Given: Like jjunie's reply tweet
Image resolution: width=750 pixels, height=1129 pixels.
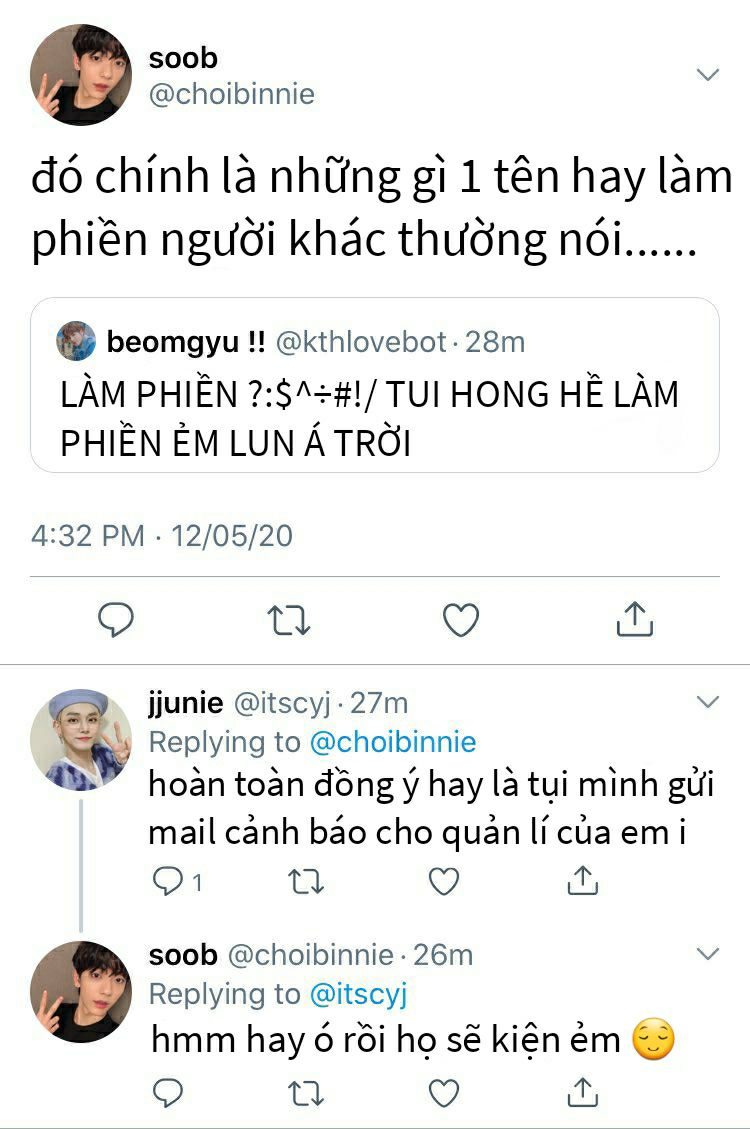Looking at the screenshot, I should pyautogui.click(x=444, y=881).
